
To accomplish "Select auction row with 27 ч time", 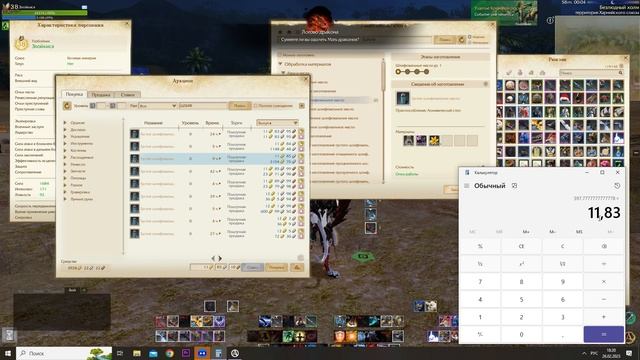I will point(217,234).
